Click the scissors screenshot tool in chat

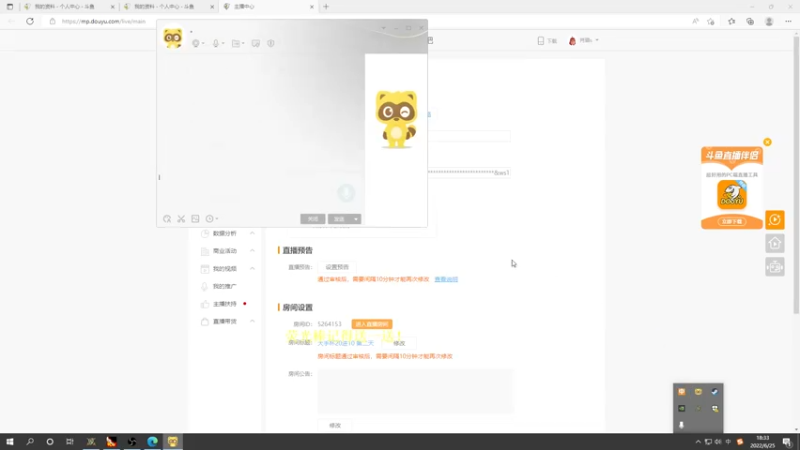[x=181, y=219]
